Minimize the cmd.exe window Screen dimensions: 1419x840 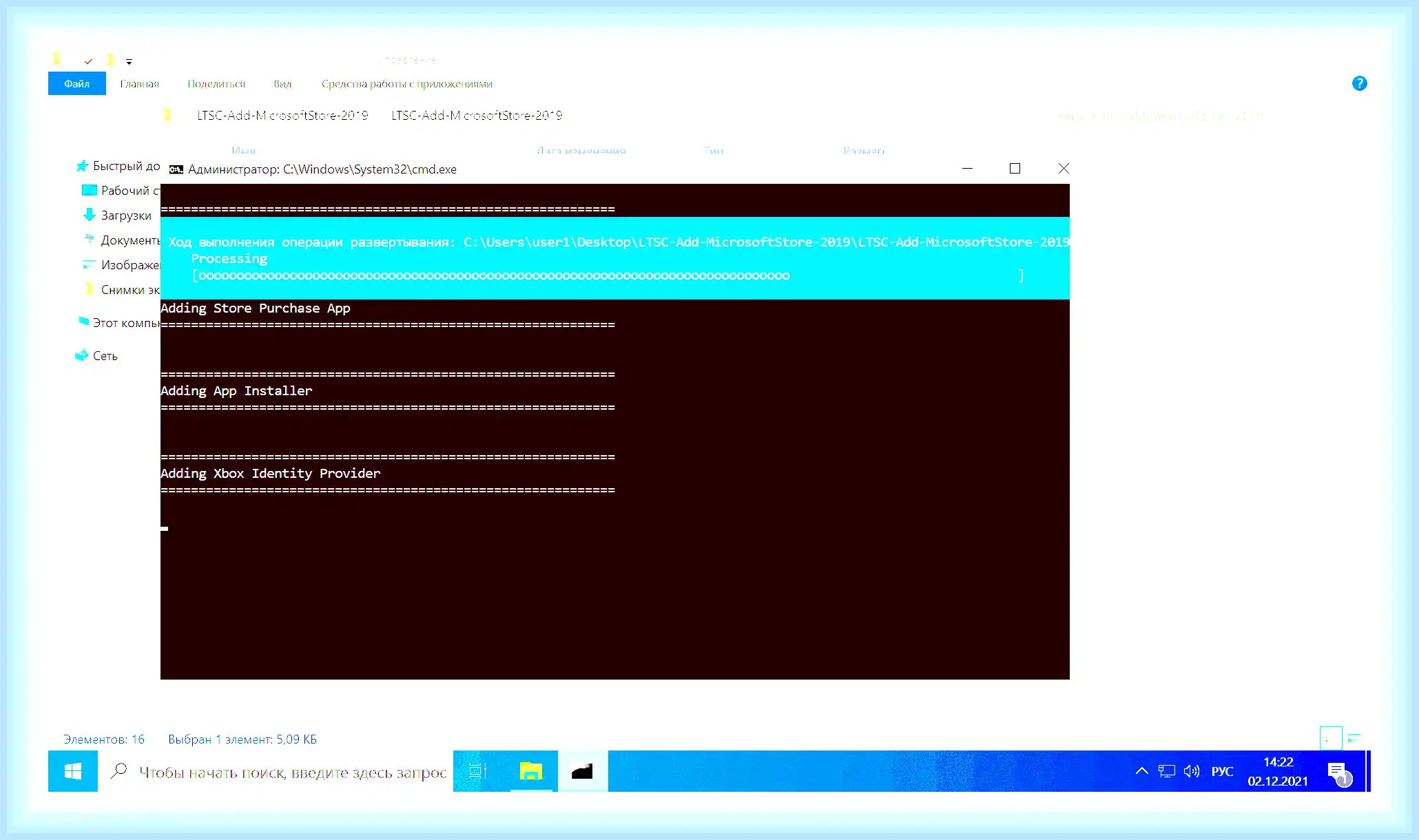pos(967,169)
